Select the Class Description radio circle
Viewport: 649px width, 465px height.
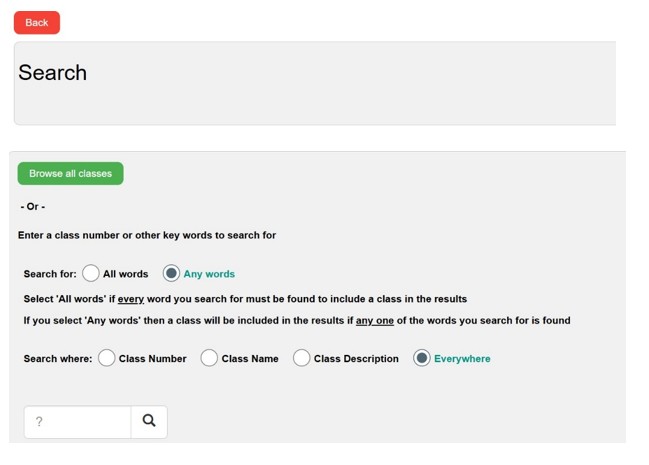click(301, 358)
